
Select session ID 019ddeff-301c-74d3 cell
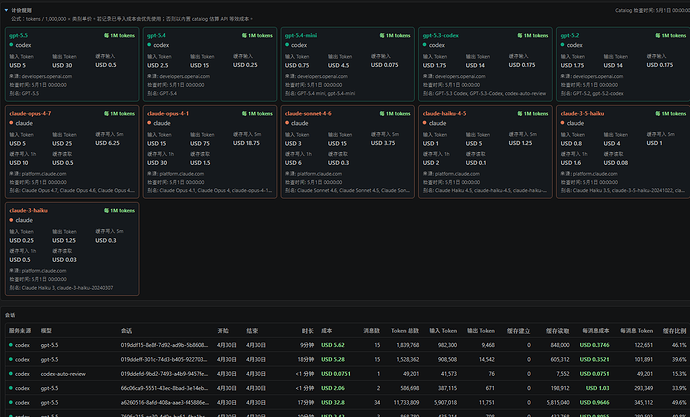pos(164,359)
